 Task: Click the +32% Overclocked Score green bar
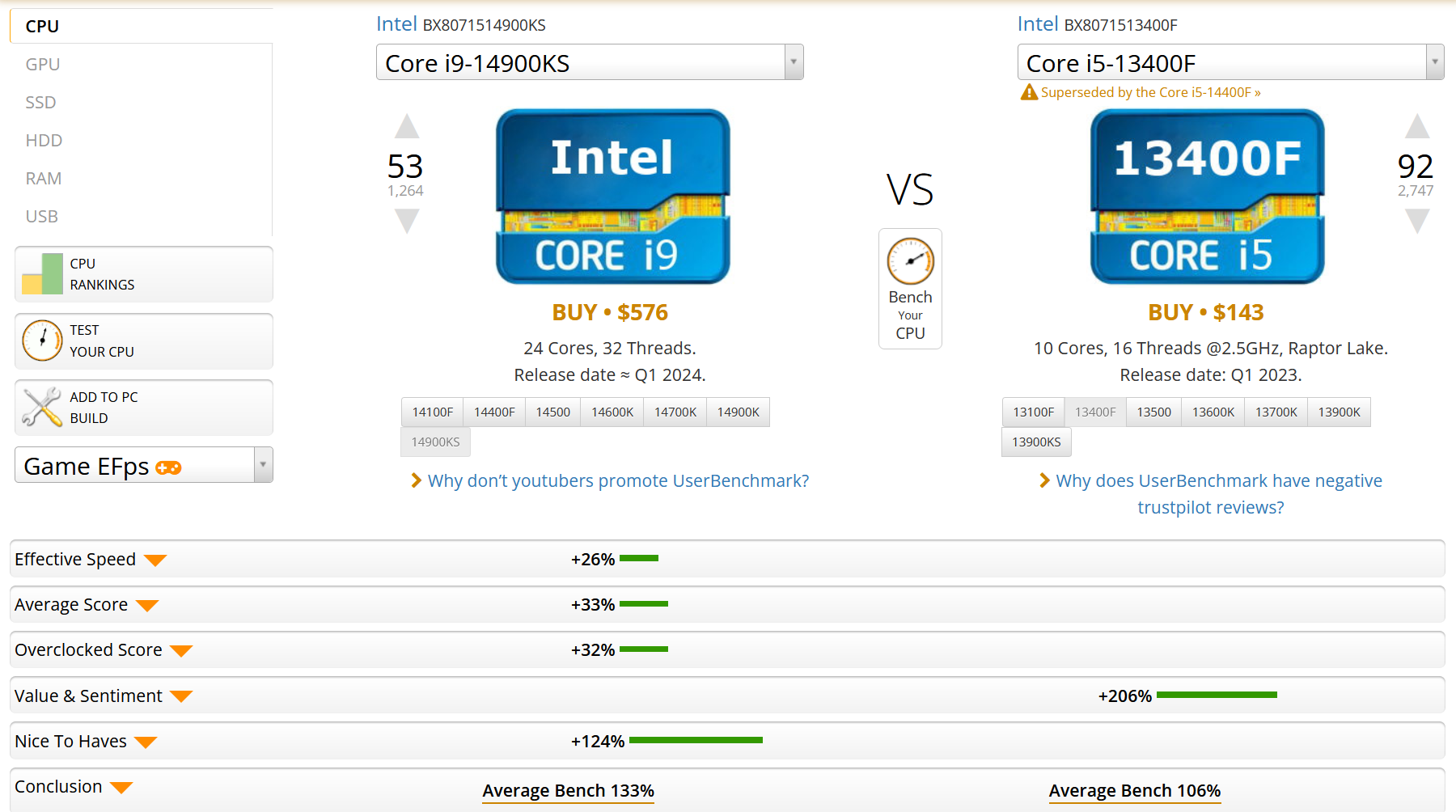click(644, 649)
